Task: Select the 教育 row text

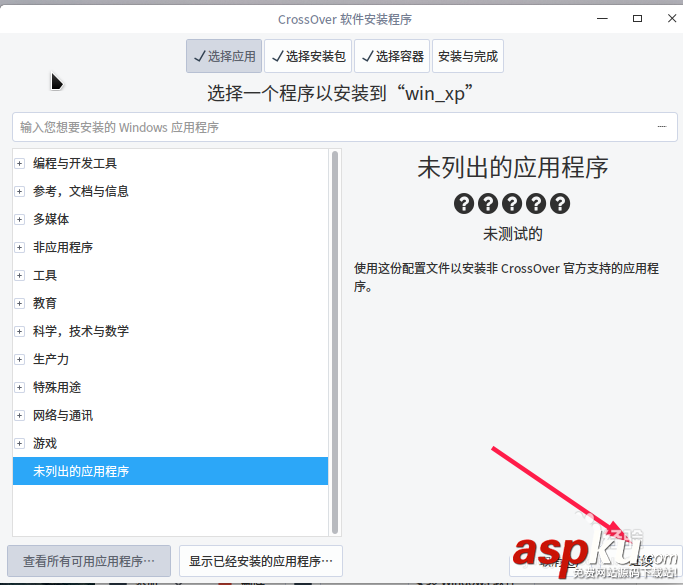Action: (x=45, y=303)
